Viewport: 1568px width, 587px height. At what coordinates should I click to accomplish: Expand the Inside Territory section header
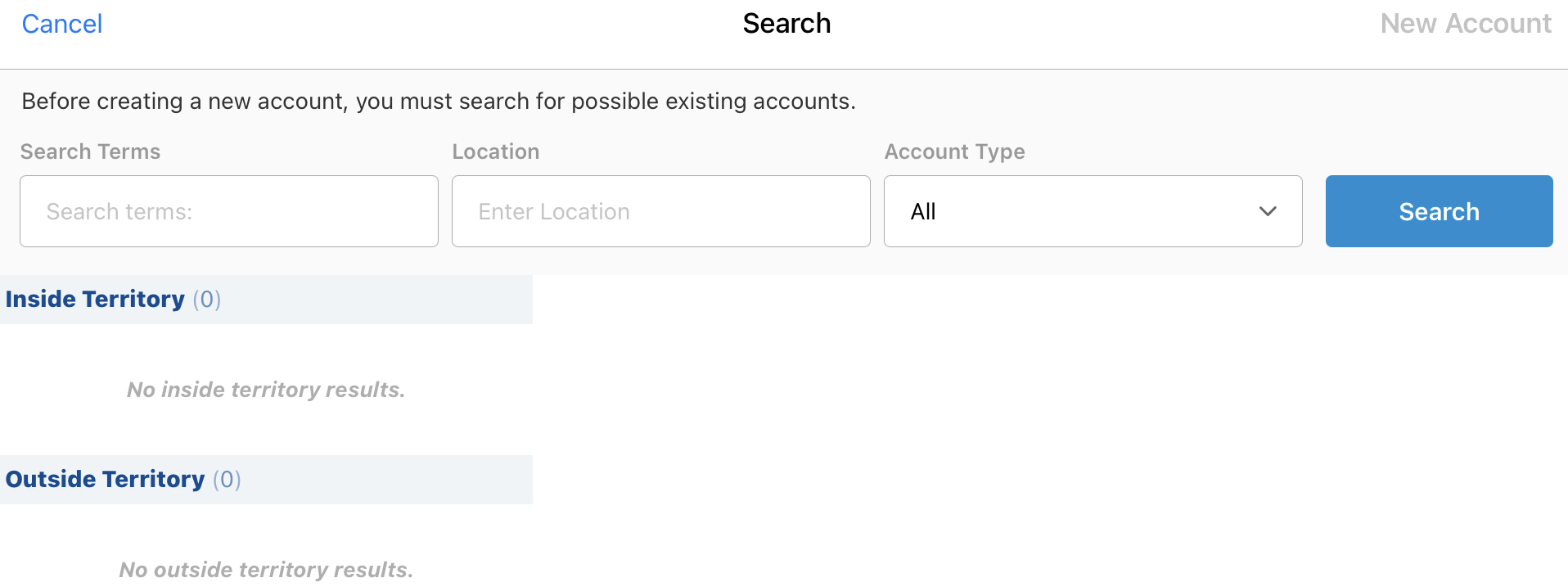[95, 300]
